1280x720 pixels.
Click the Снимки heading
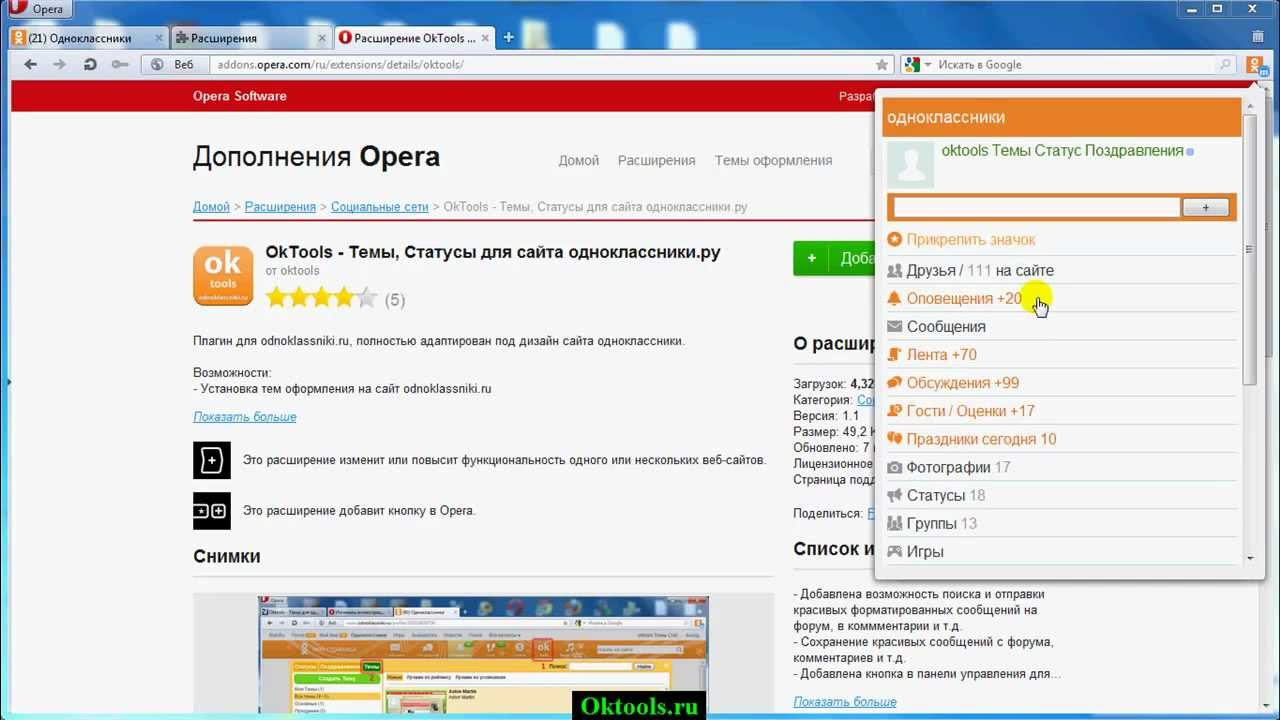coord(227,557)
